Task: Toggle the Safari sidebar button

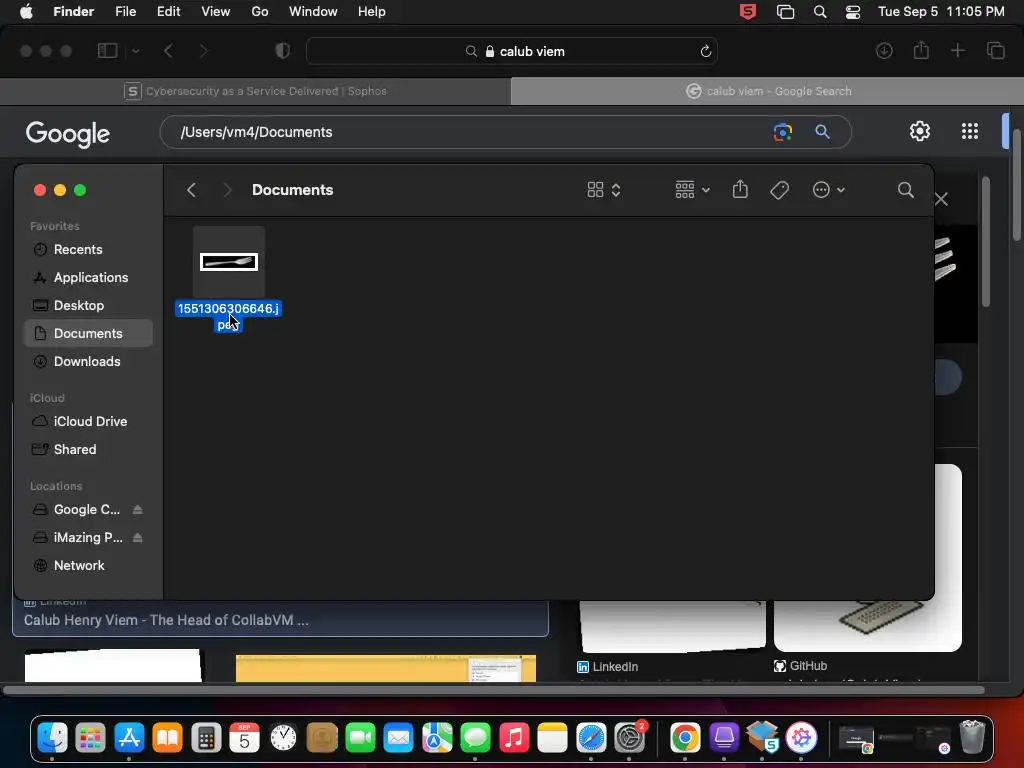Action: (108, 51)
